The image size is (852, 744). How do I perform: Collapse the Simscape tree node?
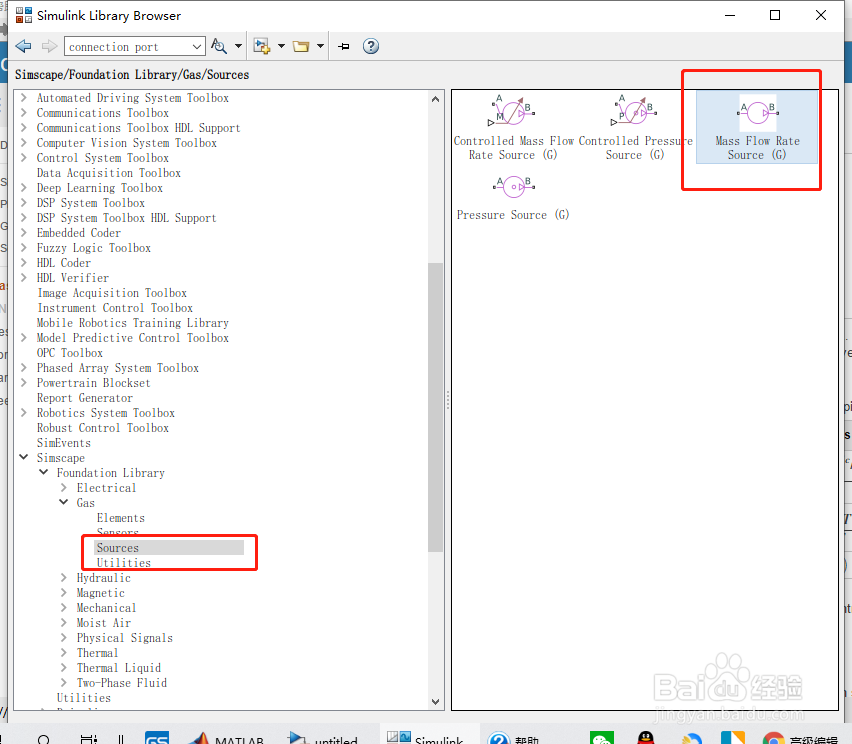coord(23,458)
